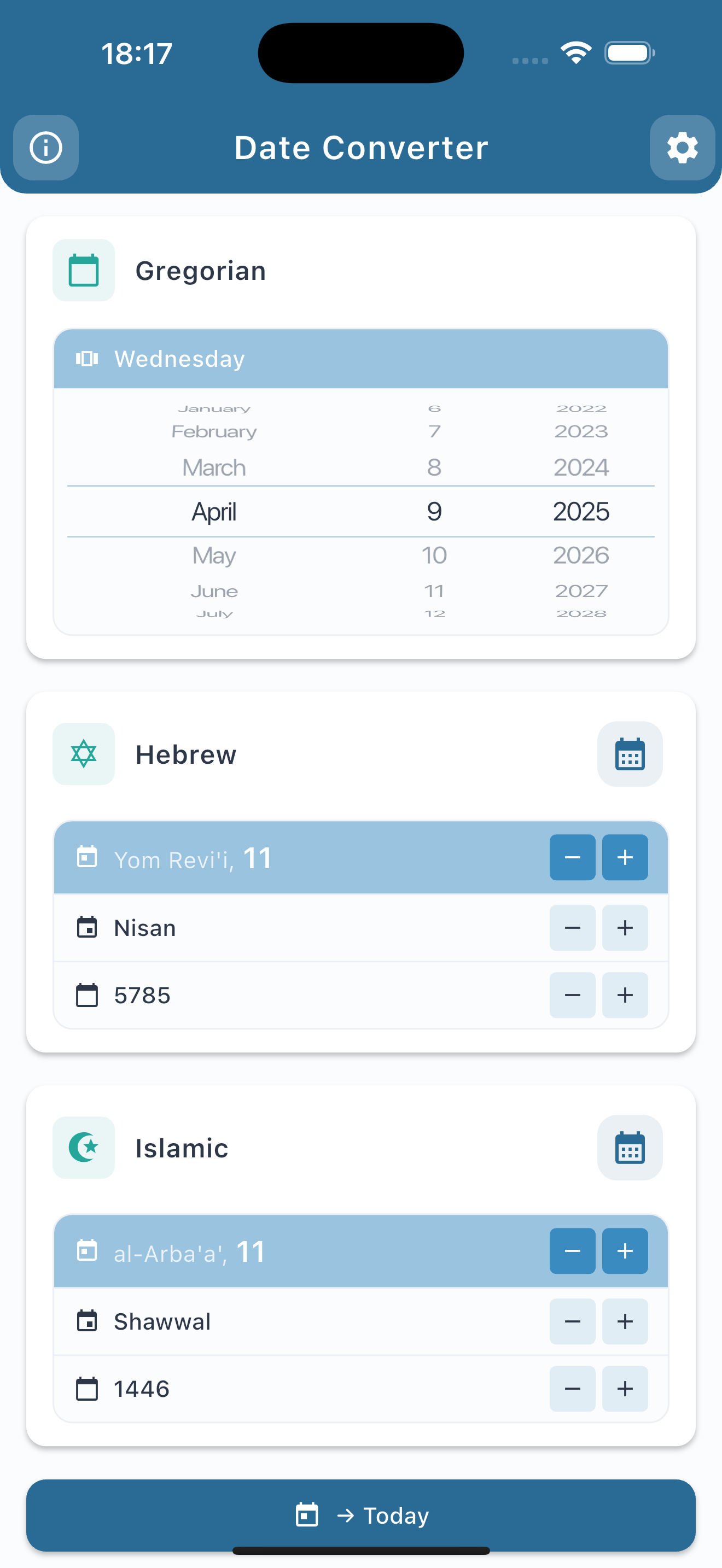The image size is (722, 1568).
Task: Open the settings gear
Action: [x=682, y=148]
